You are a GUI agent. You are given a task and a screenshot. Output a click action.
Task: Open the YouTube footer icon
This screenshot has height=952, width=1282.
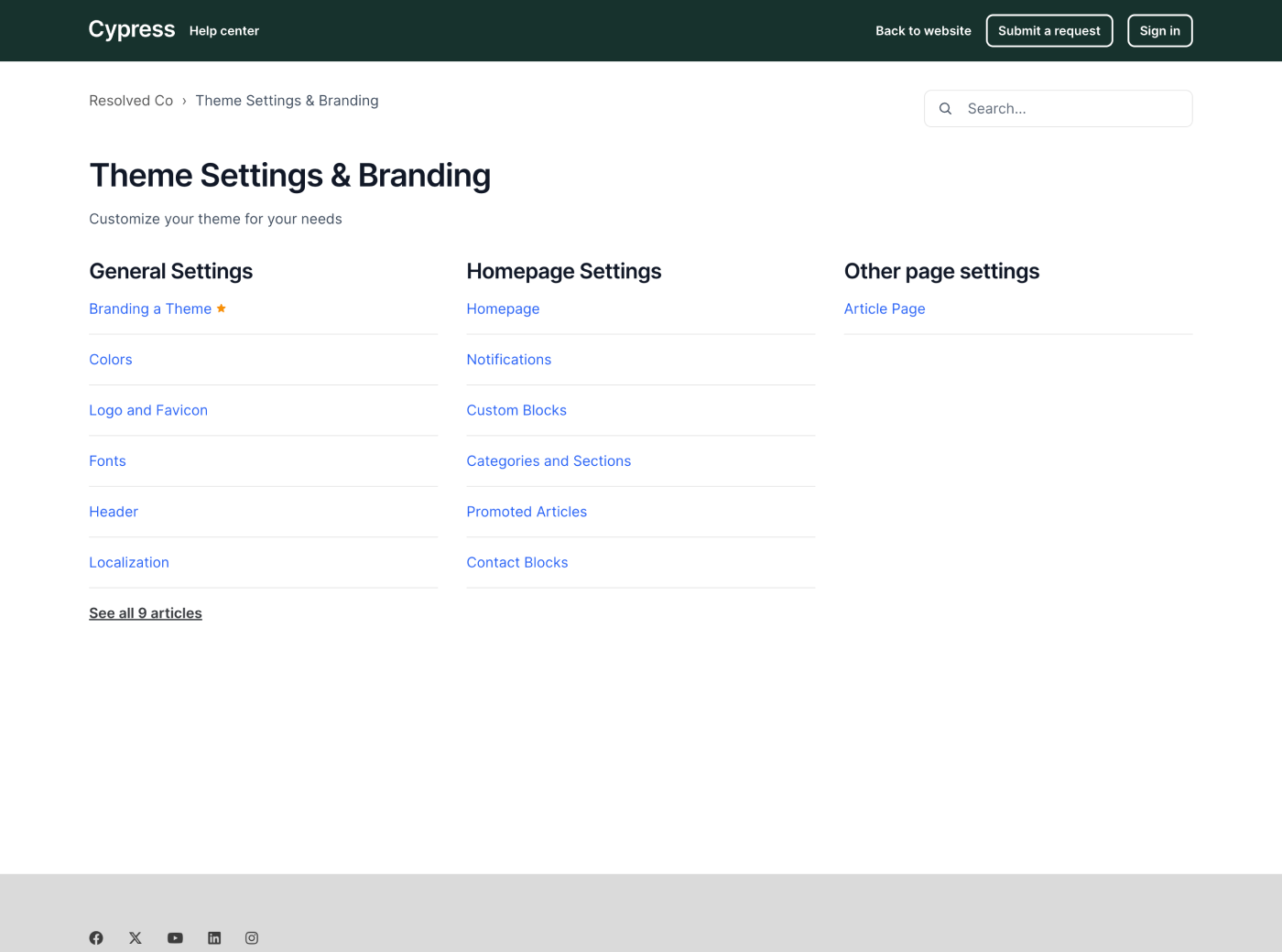coord(175,937)
